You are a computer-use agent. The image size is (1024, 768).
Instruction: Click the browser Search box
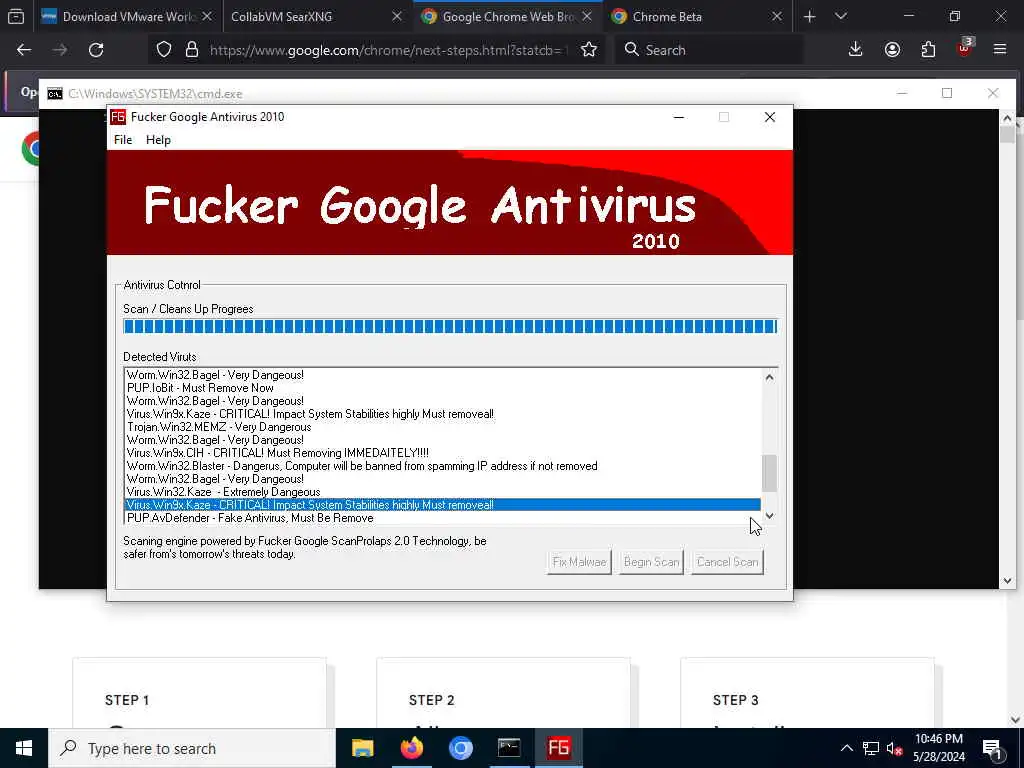(x=709, y=50)
